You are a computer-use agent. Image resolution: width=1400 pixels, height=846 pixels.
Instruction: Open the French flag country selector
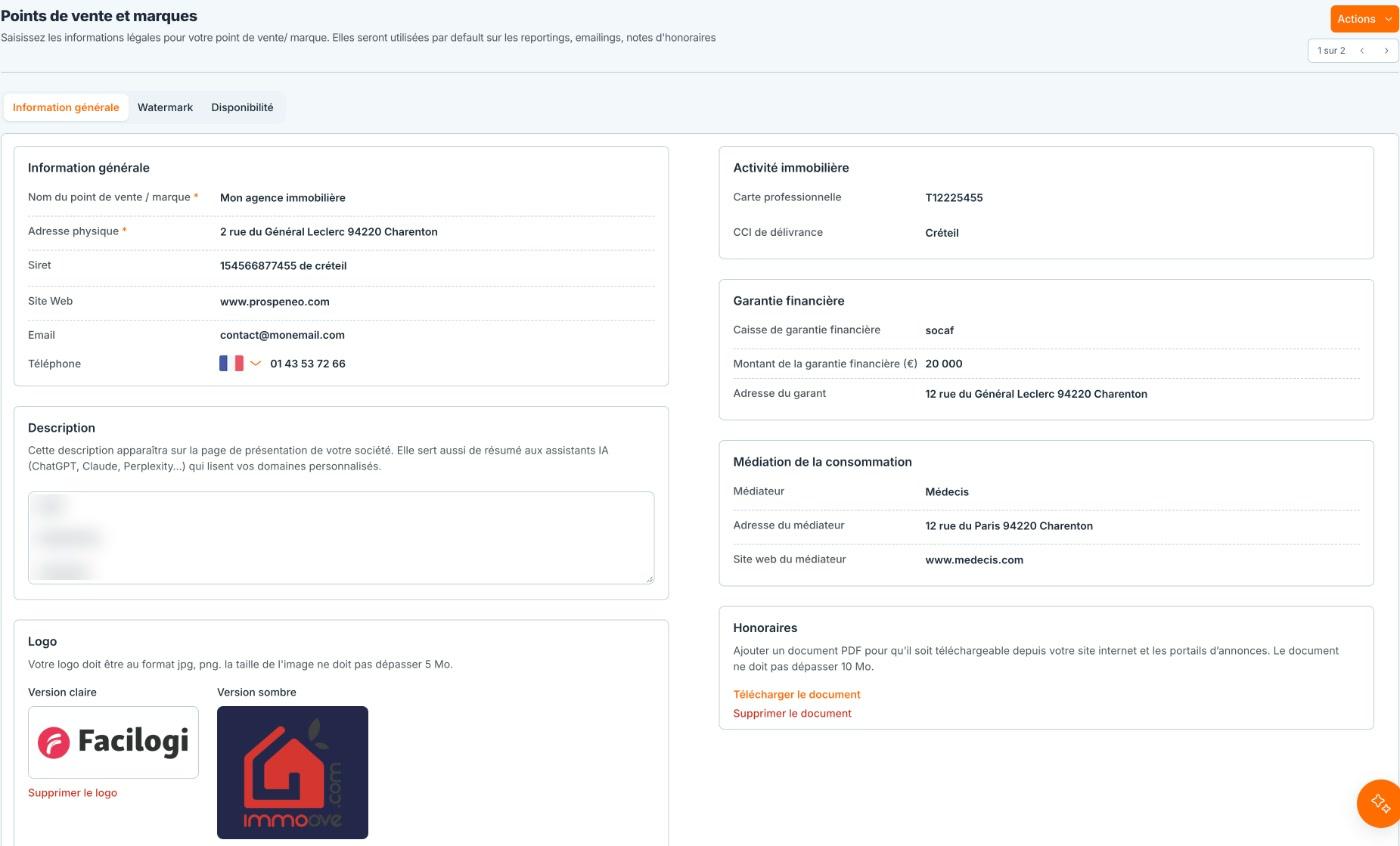[240, 364]
